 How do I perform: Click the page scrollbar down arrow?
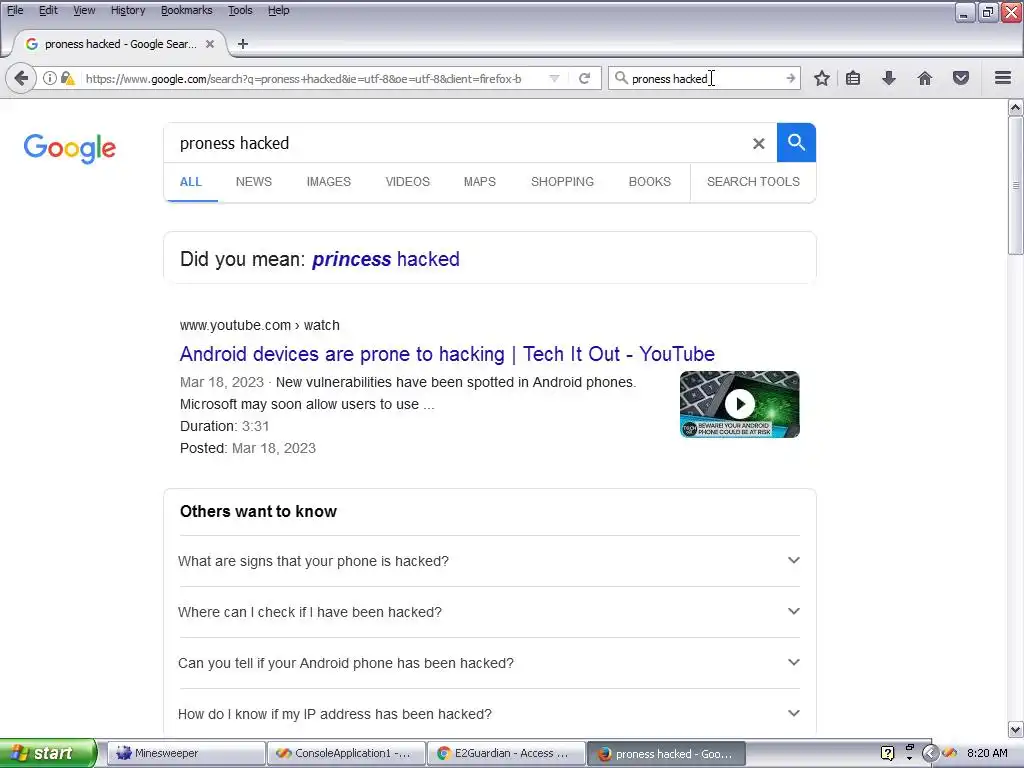pyautogui.click(x=1016, y=729)
